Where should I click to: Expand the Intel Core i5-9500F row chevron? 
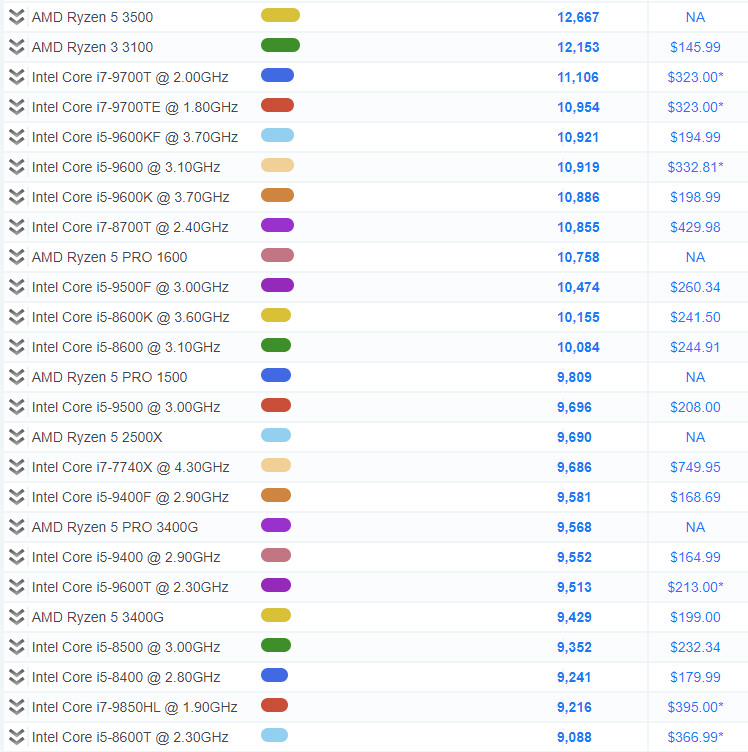tap(16, 287)
